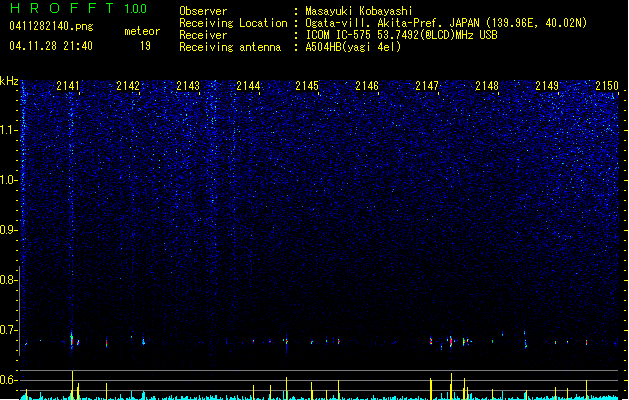This screenshot has width=629, height=400.
Task: Click the 2144 time marker
Action: pos(248,86)
